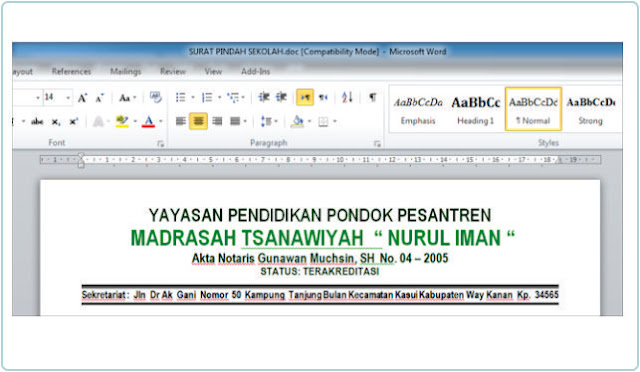Viewport: 640px width, 372px height.
Task: Open font color dropdown arrow
Action: click(x=161, y=121)
